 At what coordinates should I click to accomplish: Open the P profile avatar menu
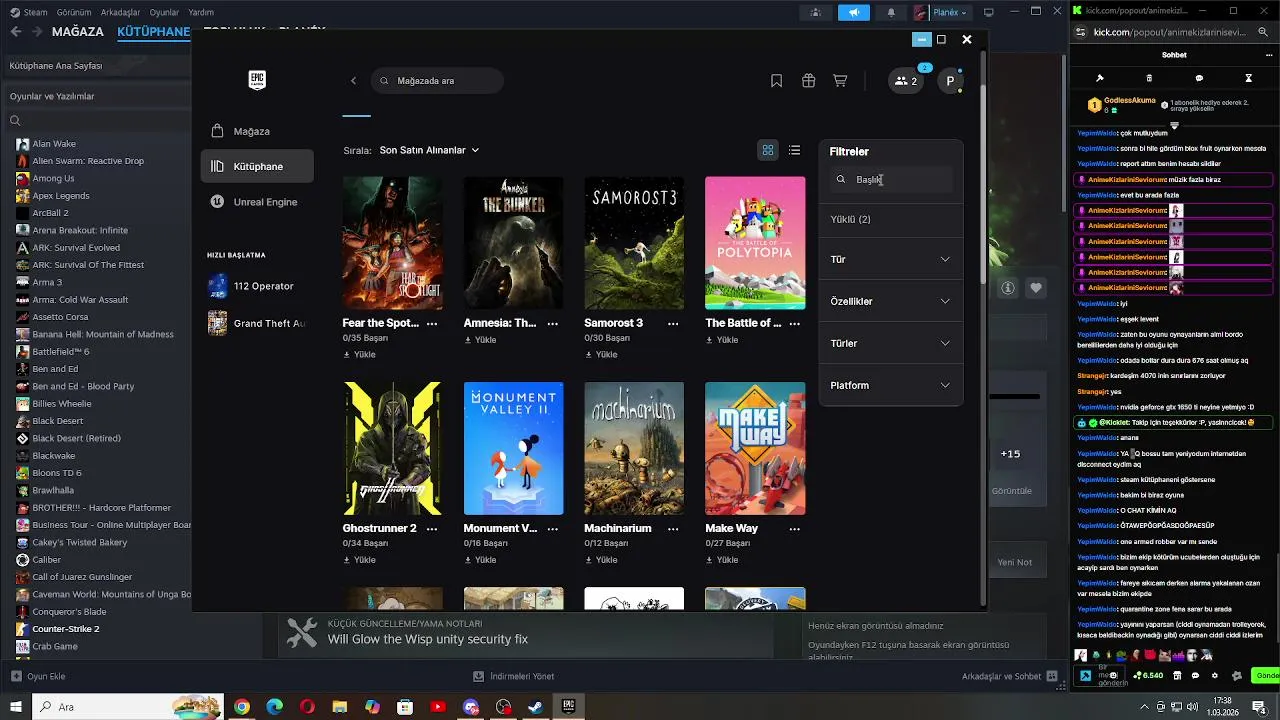950,81
